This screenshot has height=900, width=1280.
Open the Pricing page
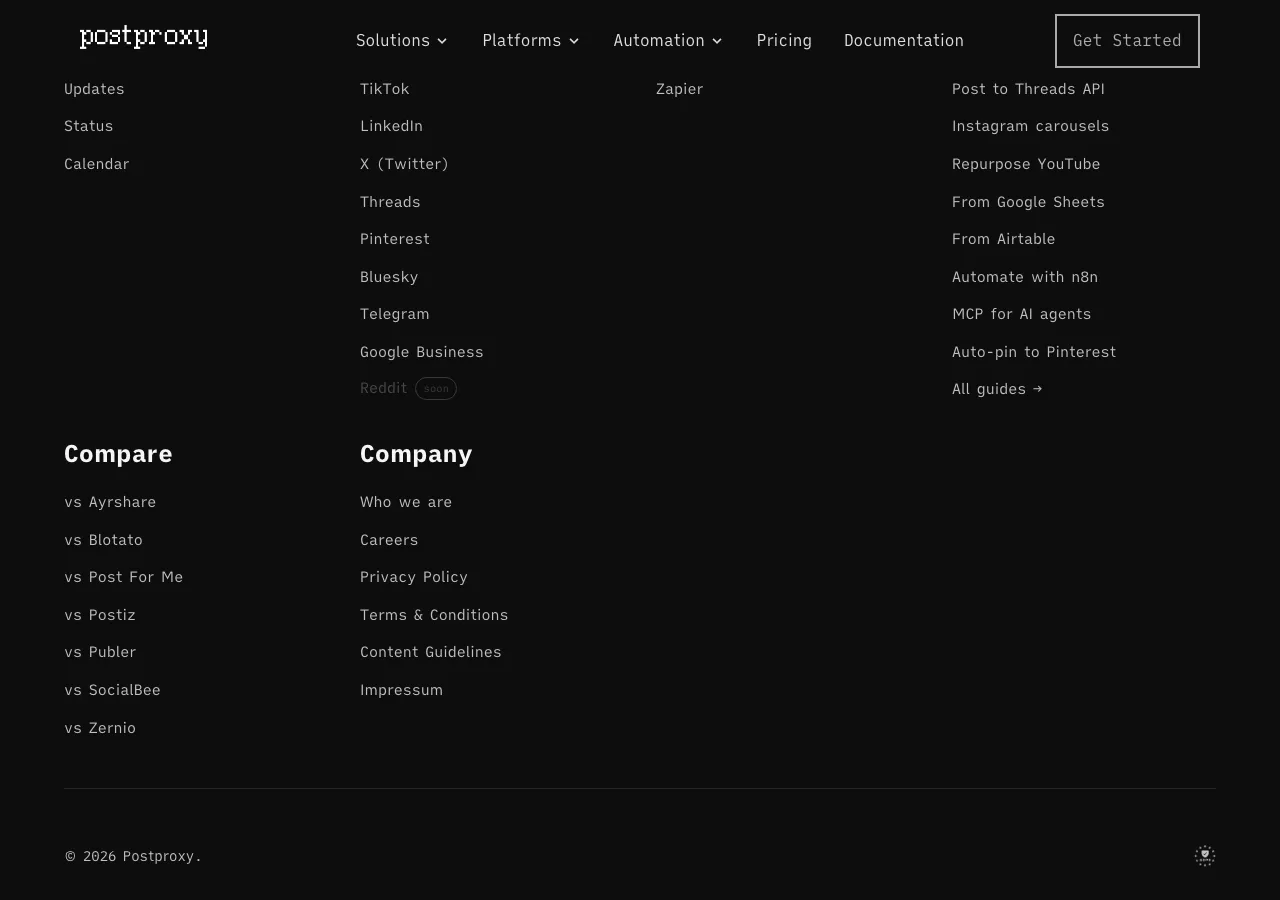(x=784, y=41)
